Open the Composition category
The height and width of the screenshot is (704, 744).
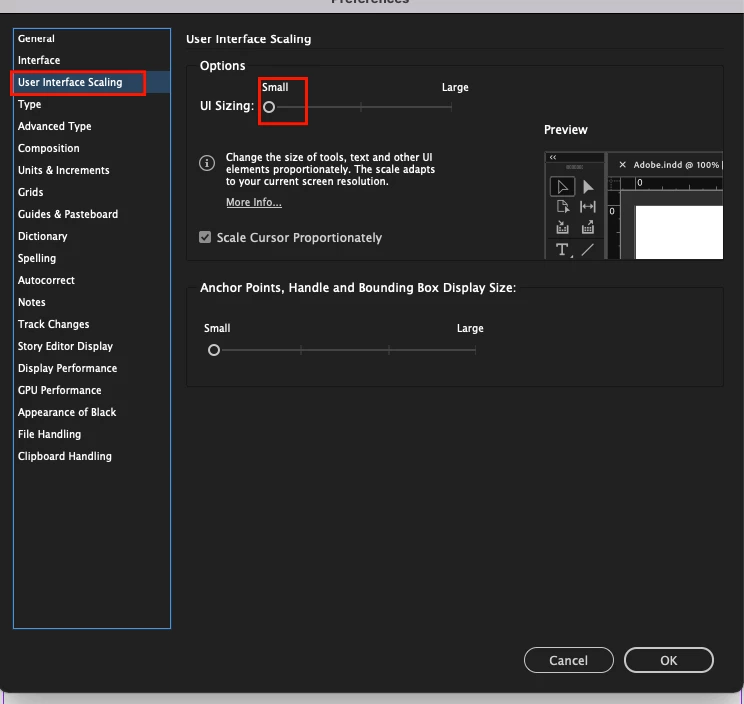92,148
